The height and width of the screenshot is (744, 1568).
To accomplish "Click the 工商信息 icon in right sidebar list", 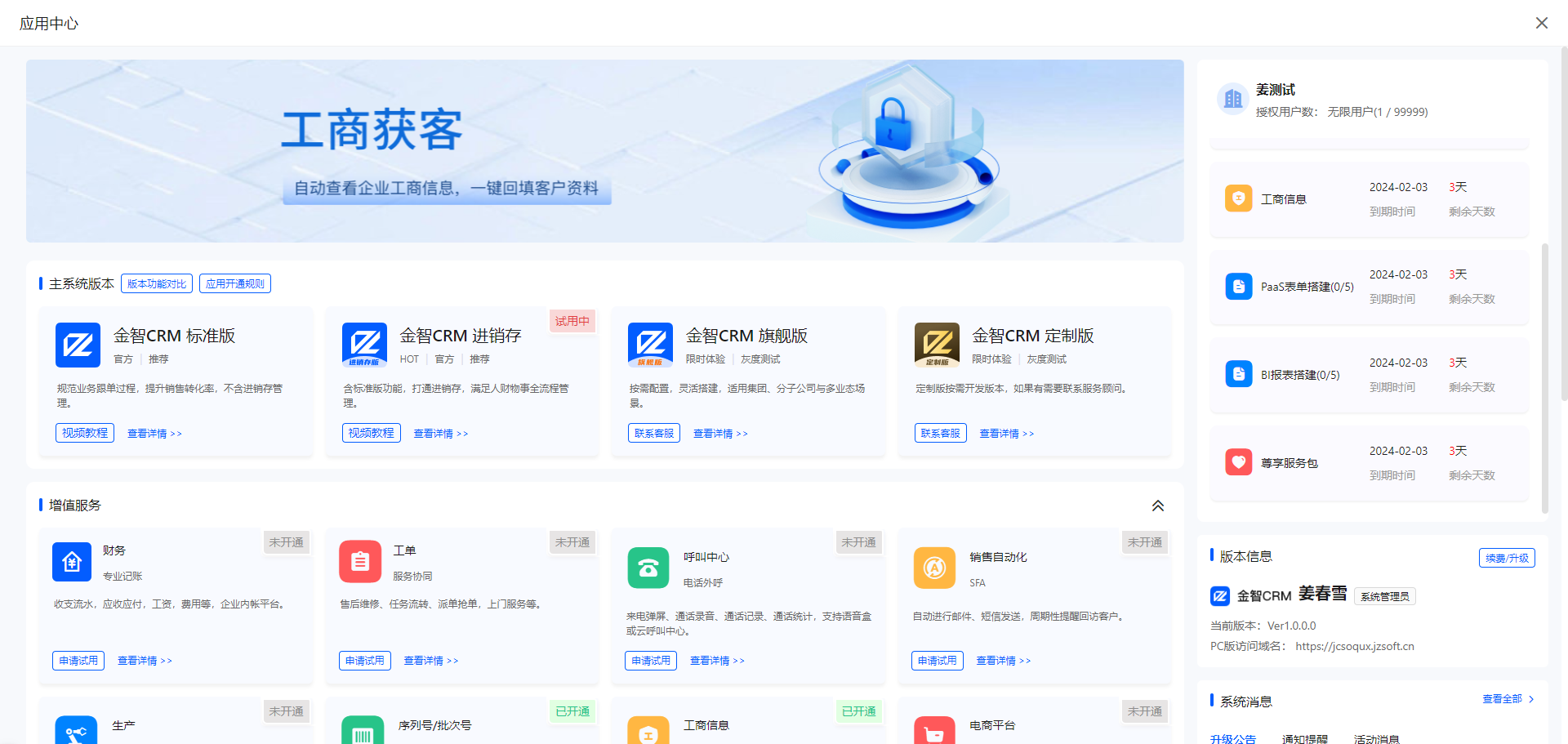I will pyautogui.click(x=1238, y=198).
